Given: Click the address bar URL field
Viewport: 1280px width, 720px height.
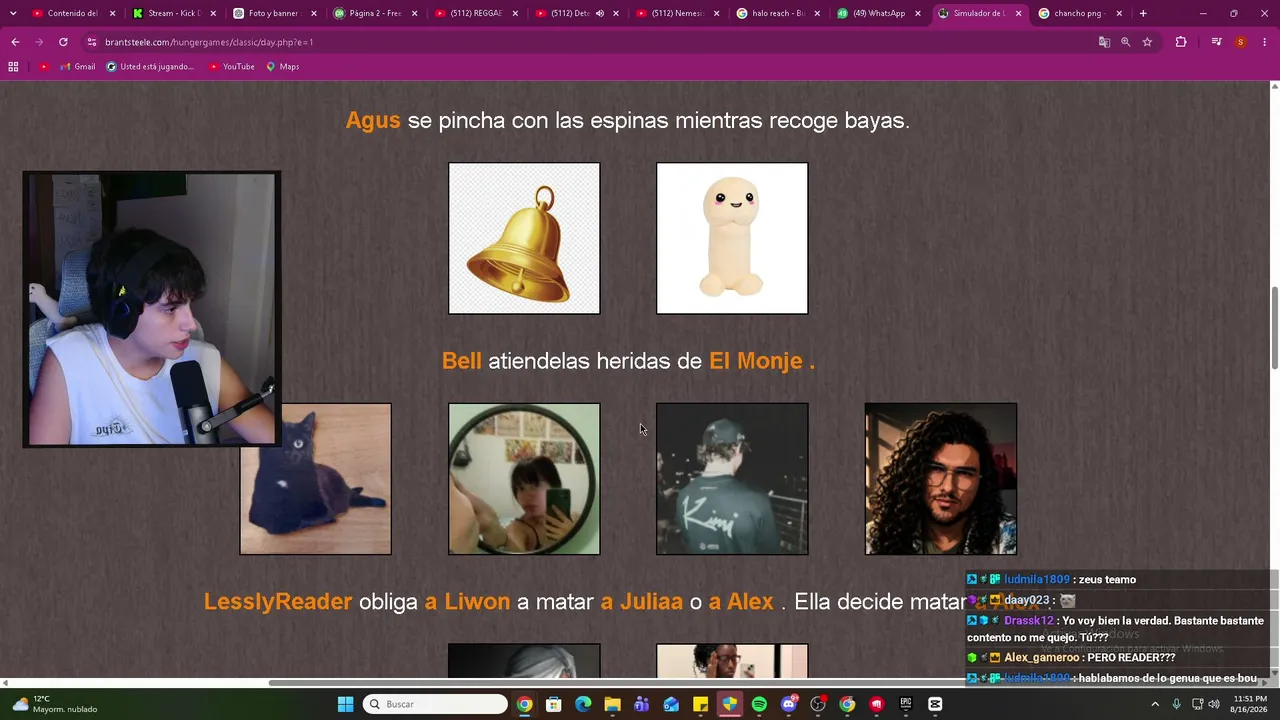Looking at the screenshot, I should pyautogui.click(x=590, y=42).
